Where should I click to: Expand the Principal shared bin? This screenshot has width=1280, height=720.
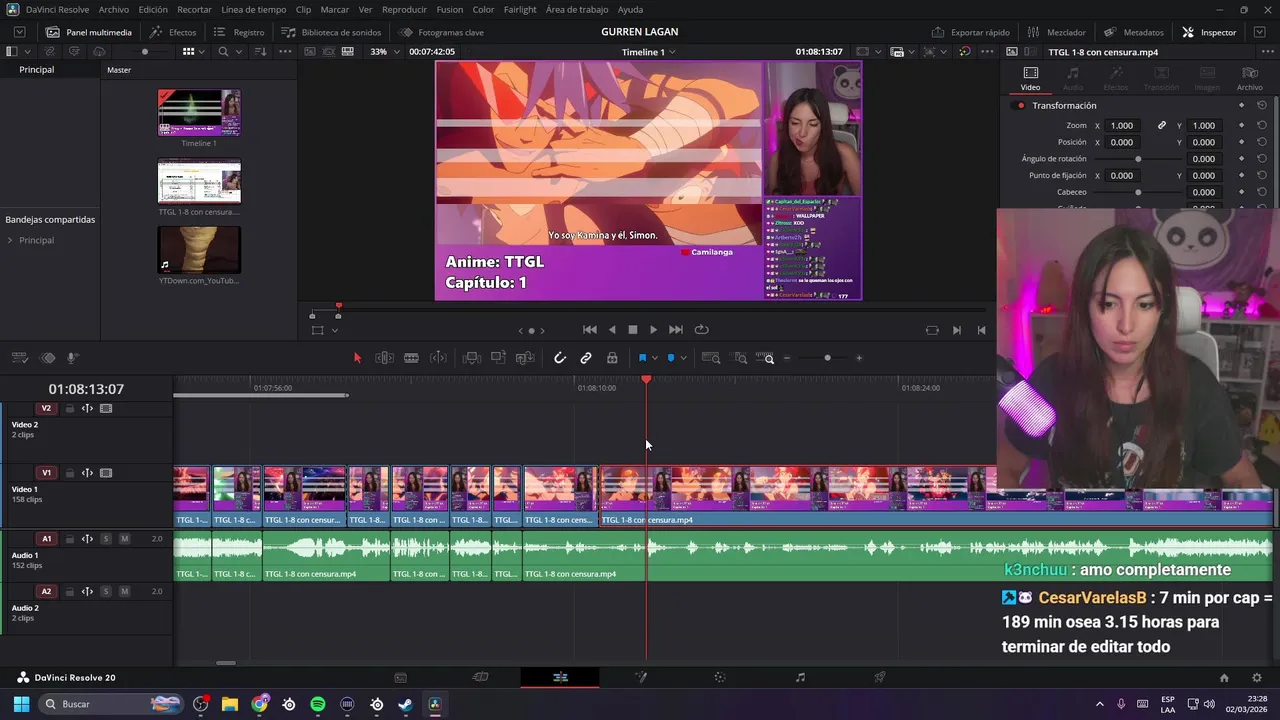pos(10,240)
